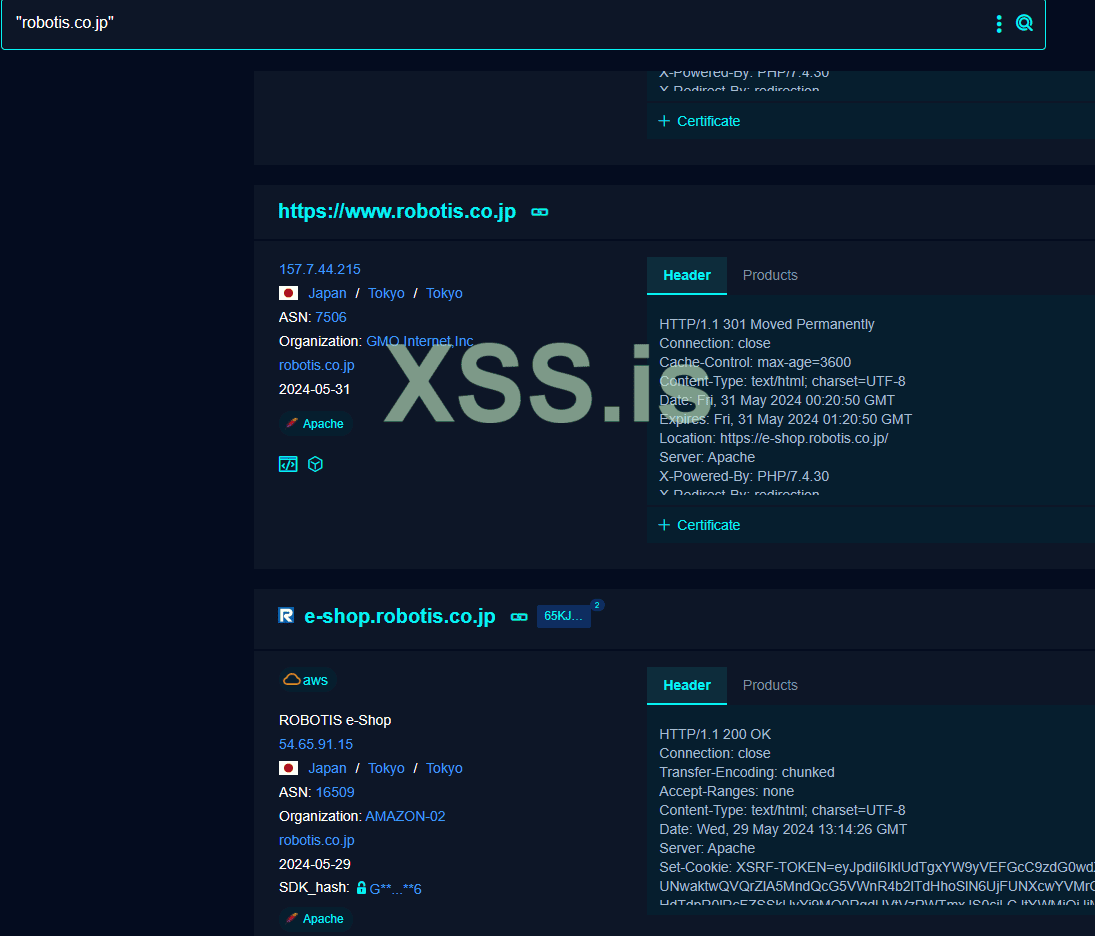Open GMO Internet,Inc organization link
The image size is (1095, 936).
tap(420, 341)
